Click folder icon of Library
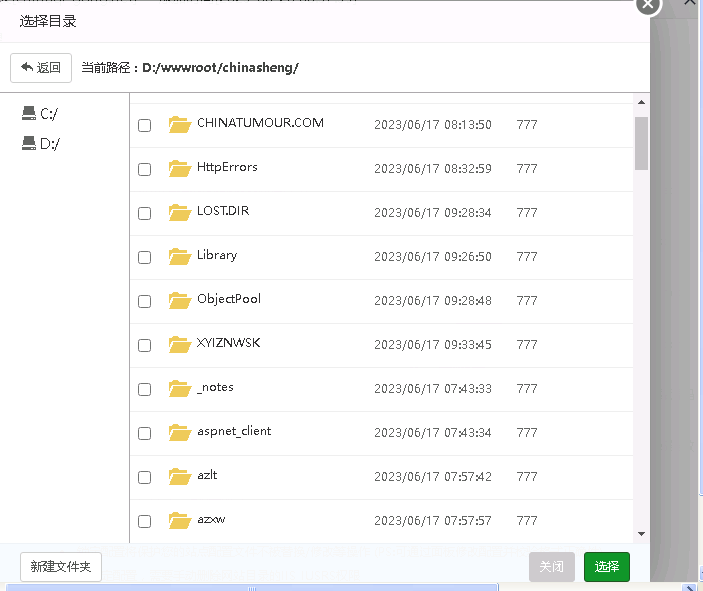 [180, 256]
